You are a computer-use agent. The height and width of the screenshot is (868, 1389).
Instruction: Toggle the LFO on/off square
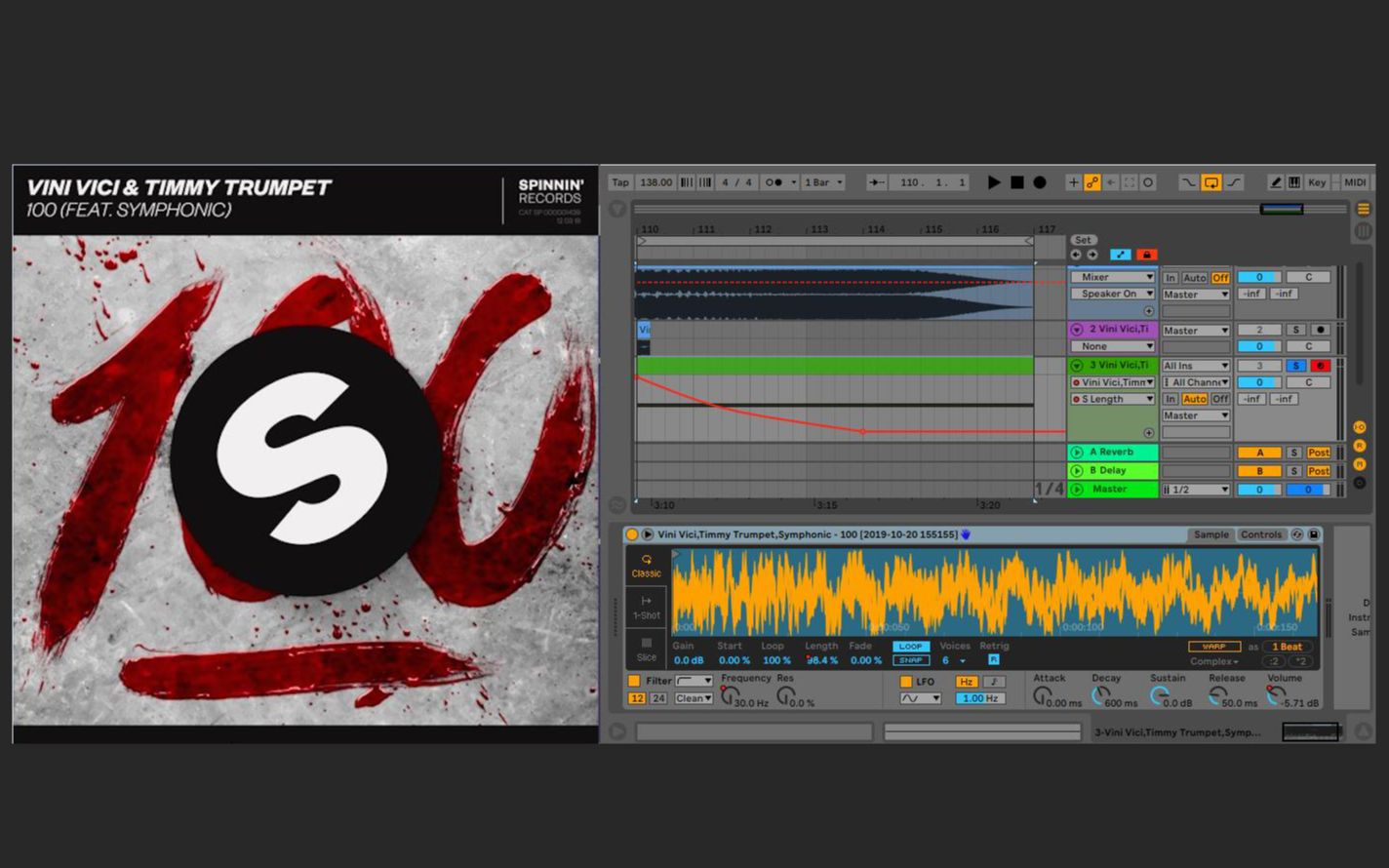pyautogui.click(x=905, y=682)
